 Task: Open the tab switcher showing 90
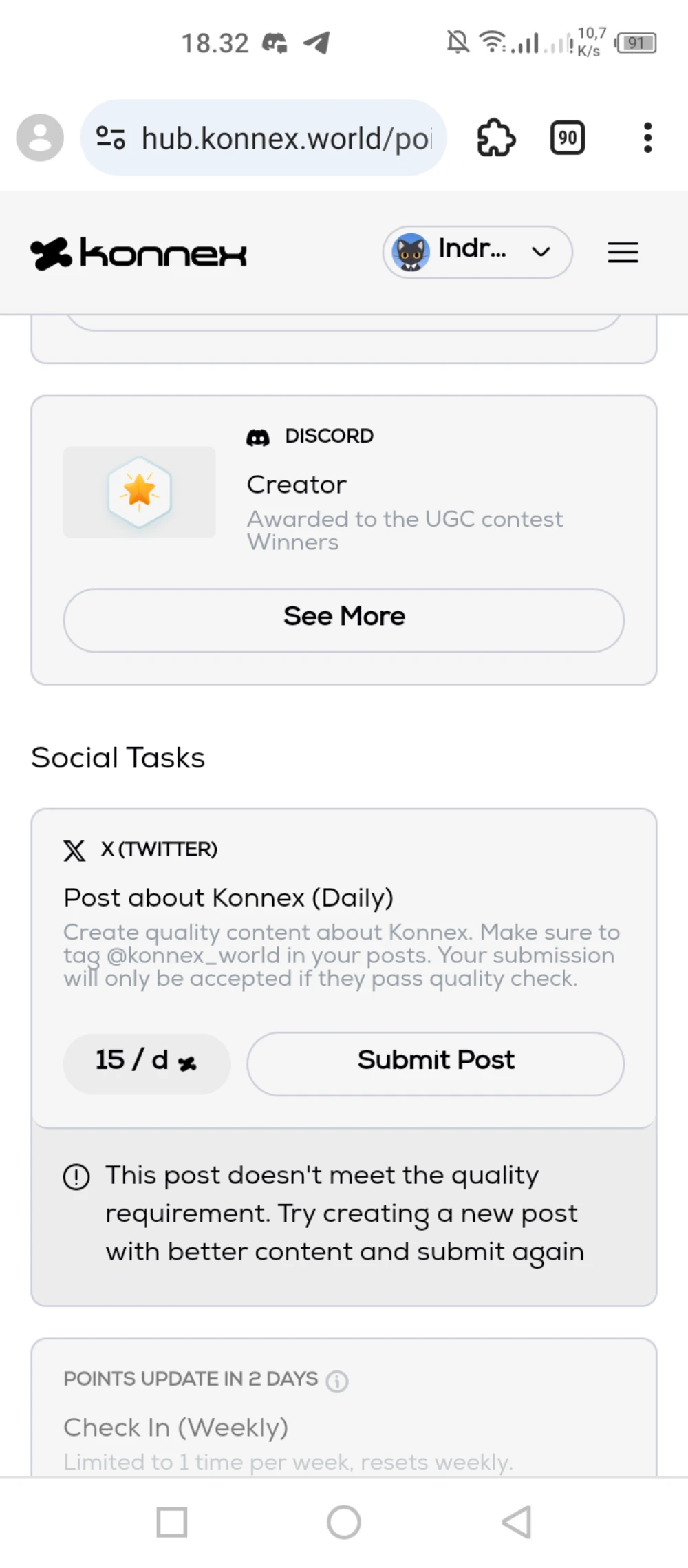click(x=568, y=138)
